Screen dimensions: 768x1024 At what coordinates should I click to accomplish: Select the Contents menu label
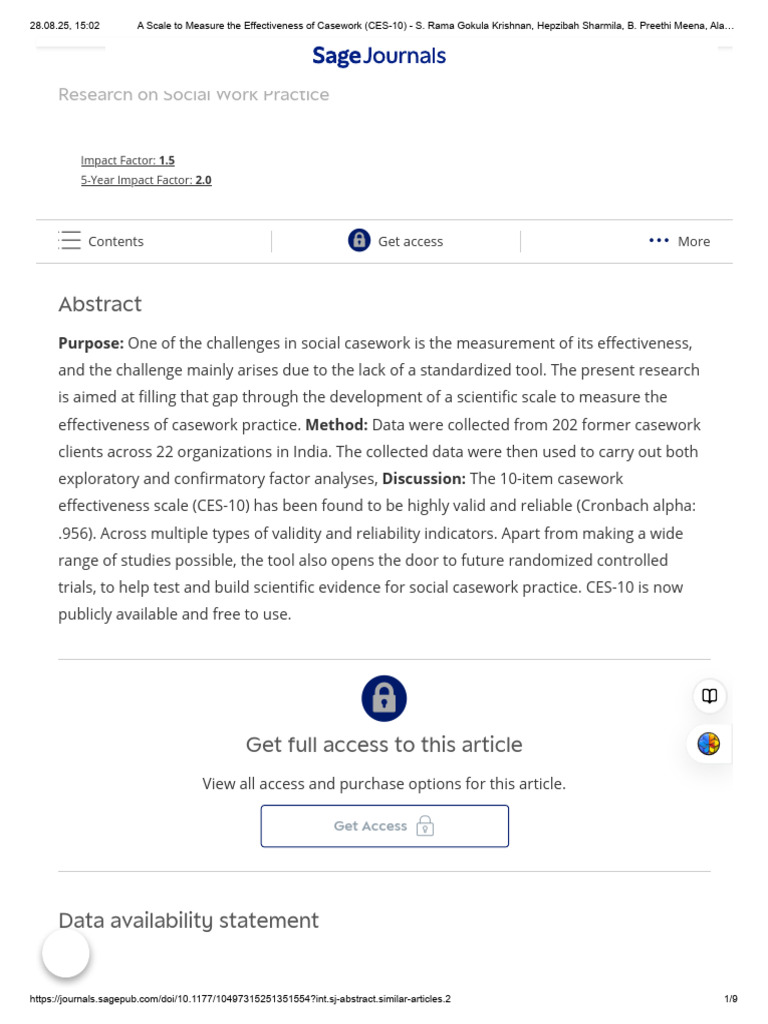(x=116, y=242)
